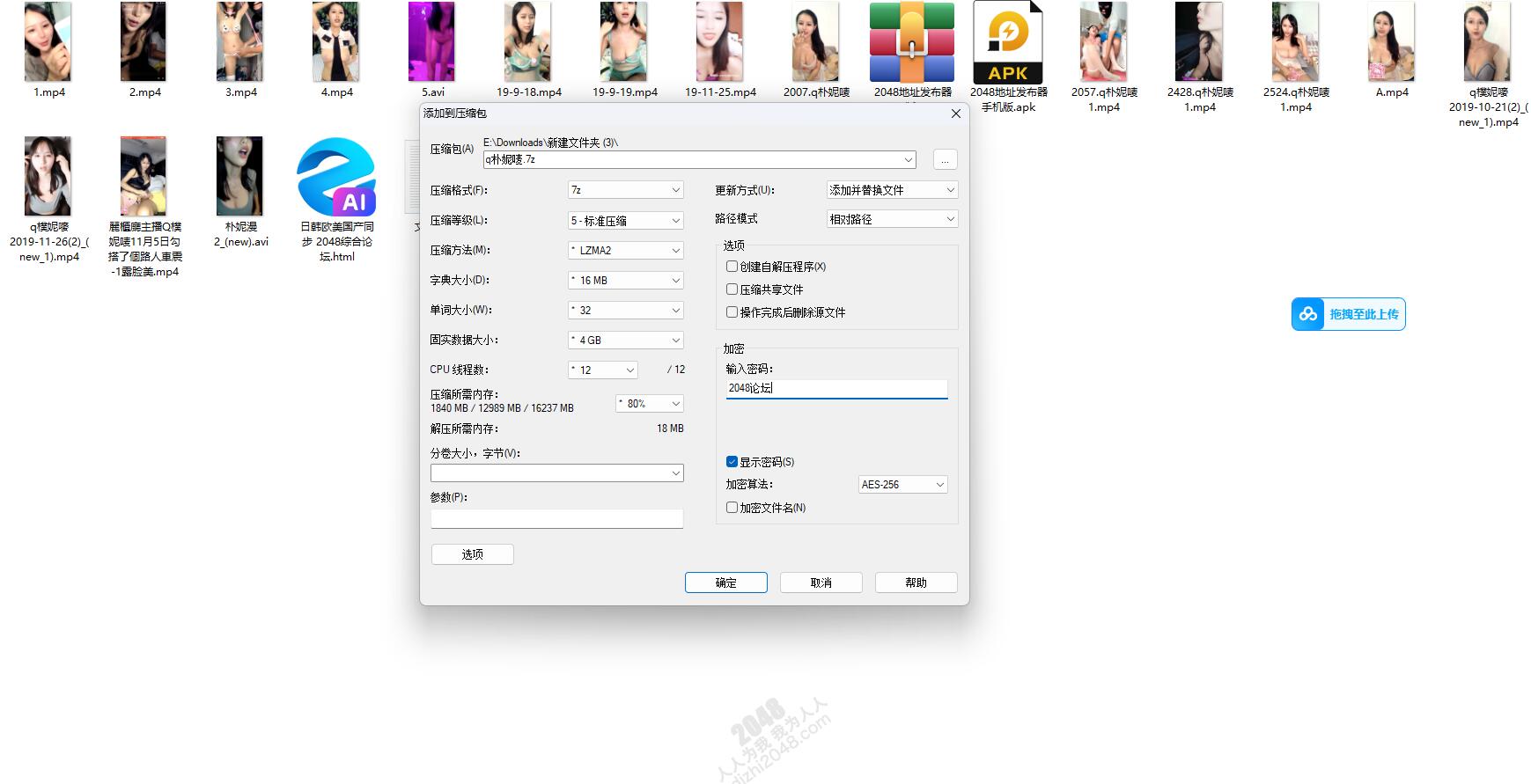
Task: Click the 确定 button
Action: tap(725, 583)
